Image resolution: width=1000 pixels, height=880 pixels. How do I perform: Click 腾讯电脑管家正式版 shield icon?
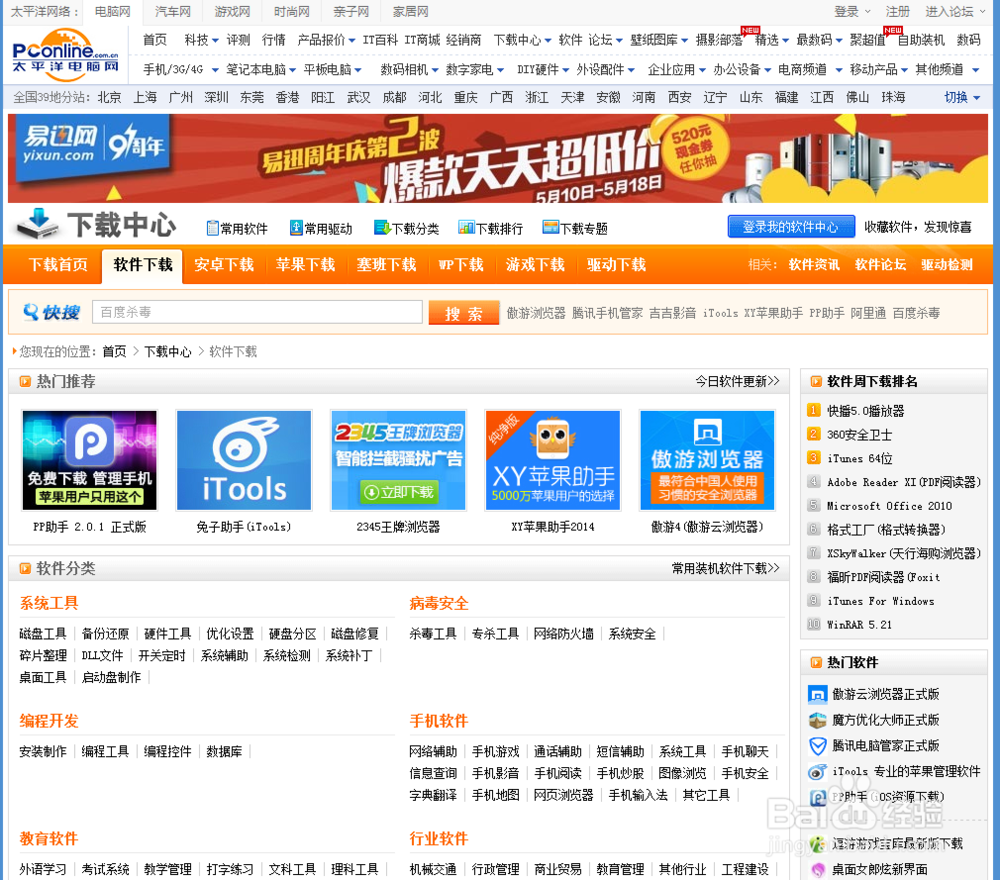click(817, 746)
